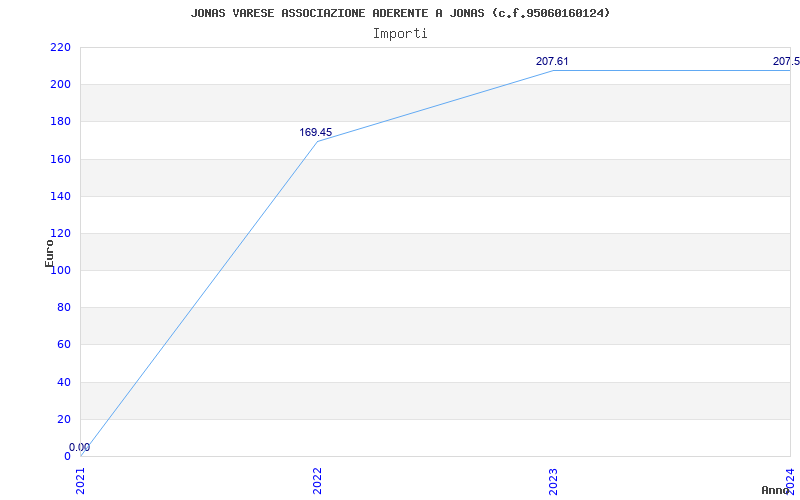Click the 140 y-axis tick label

pos(60,196)
